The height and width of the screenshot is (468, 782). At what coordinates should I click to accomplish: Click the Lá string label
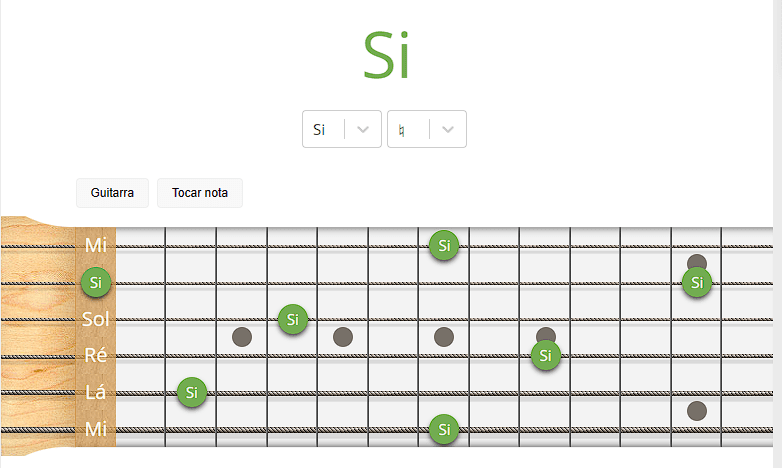96,392
